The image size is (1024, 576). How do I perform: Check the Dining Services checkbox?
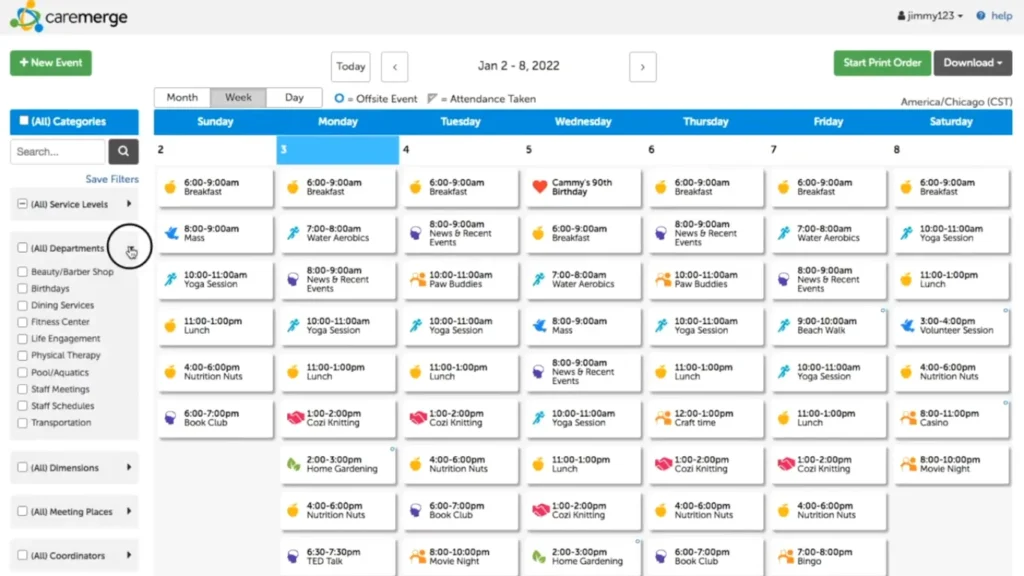point(22,305)
